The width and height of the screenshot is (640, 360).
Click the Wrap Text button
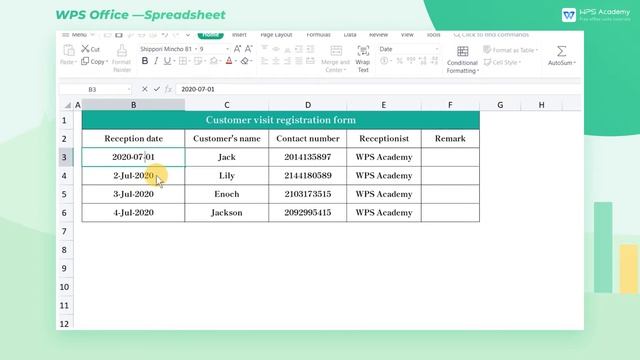(x=363, y=58)
